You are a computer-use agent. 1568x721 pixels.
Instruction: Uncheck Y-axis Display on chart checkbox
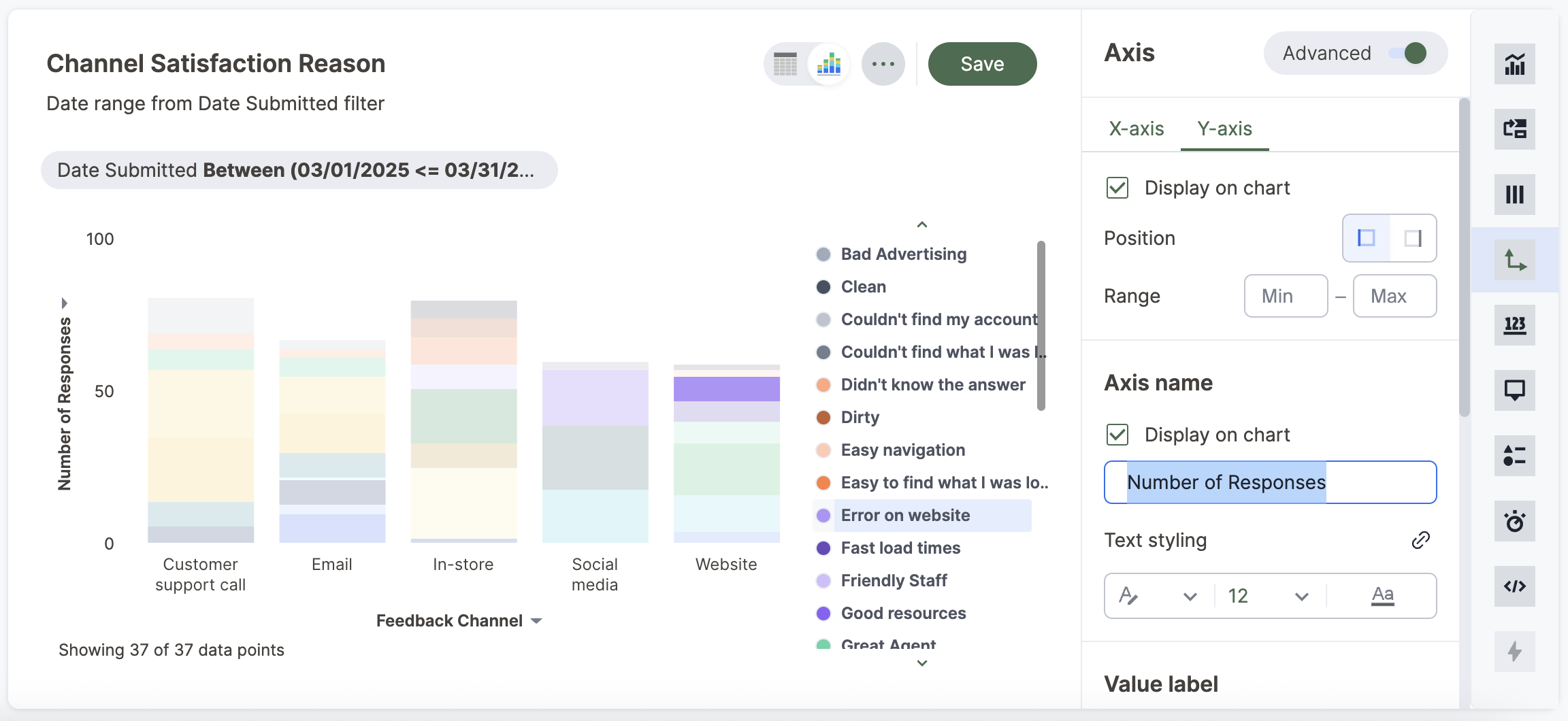(x=1117, y=188)
